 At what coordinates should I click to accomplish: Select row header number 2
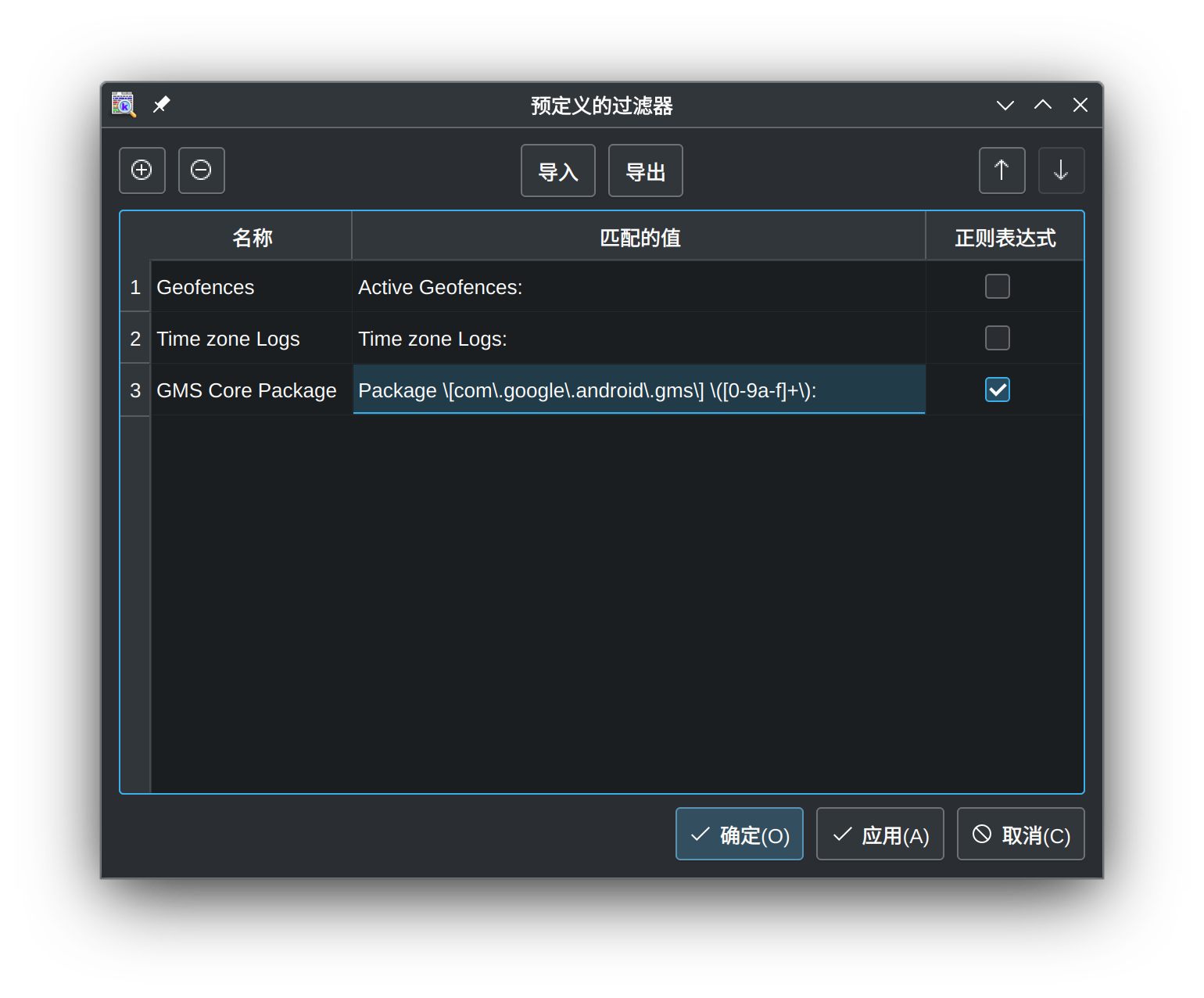click(135, 339)
